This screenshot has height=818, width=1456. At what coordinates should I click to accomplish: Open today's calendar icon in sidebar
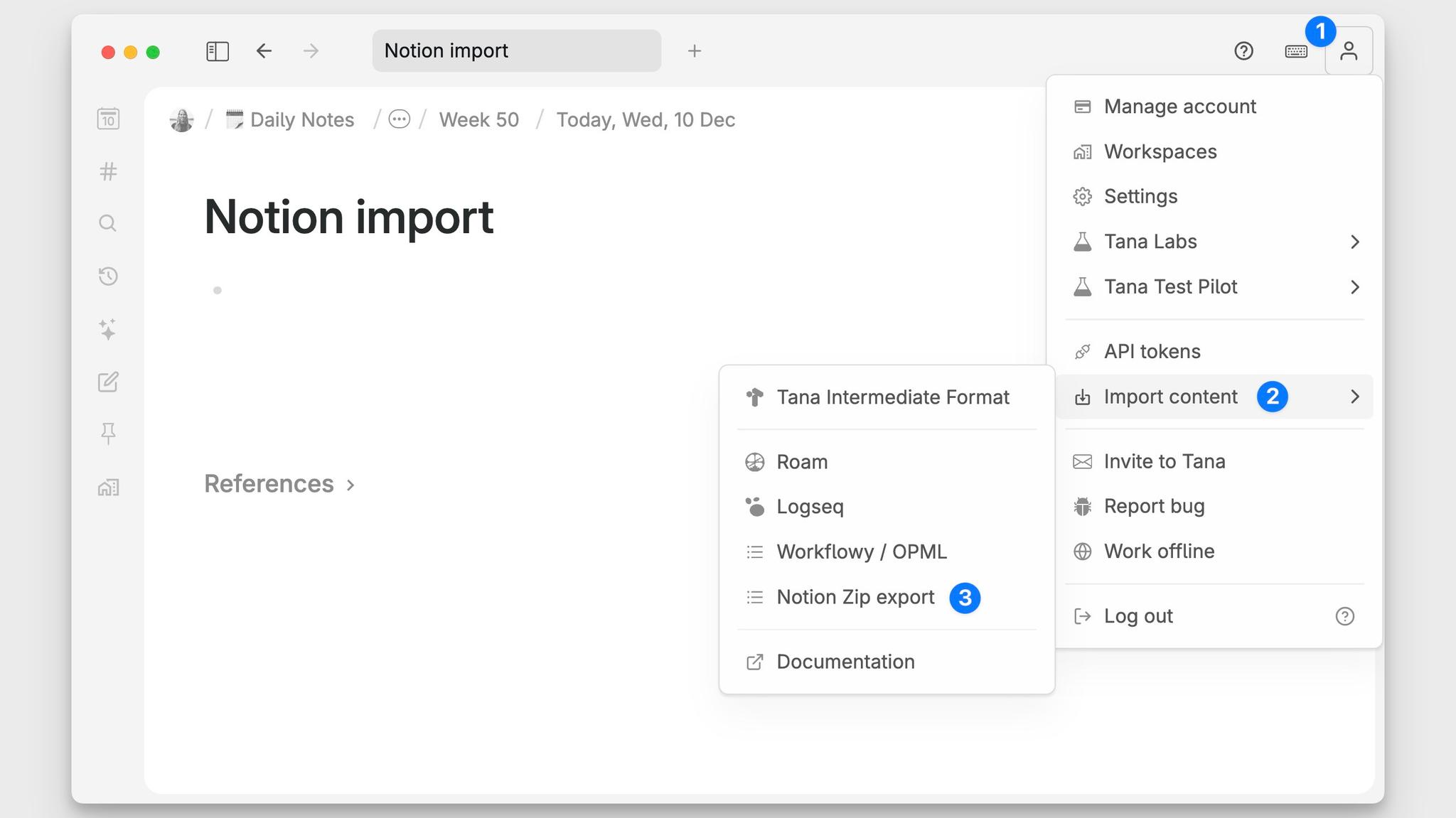pos(108,119)
